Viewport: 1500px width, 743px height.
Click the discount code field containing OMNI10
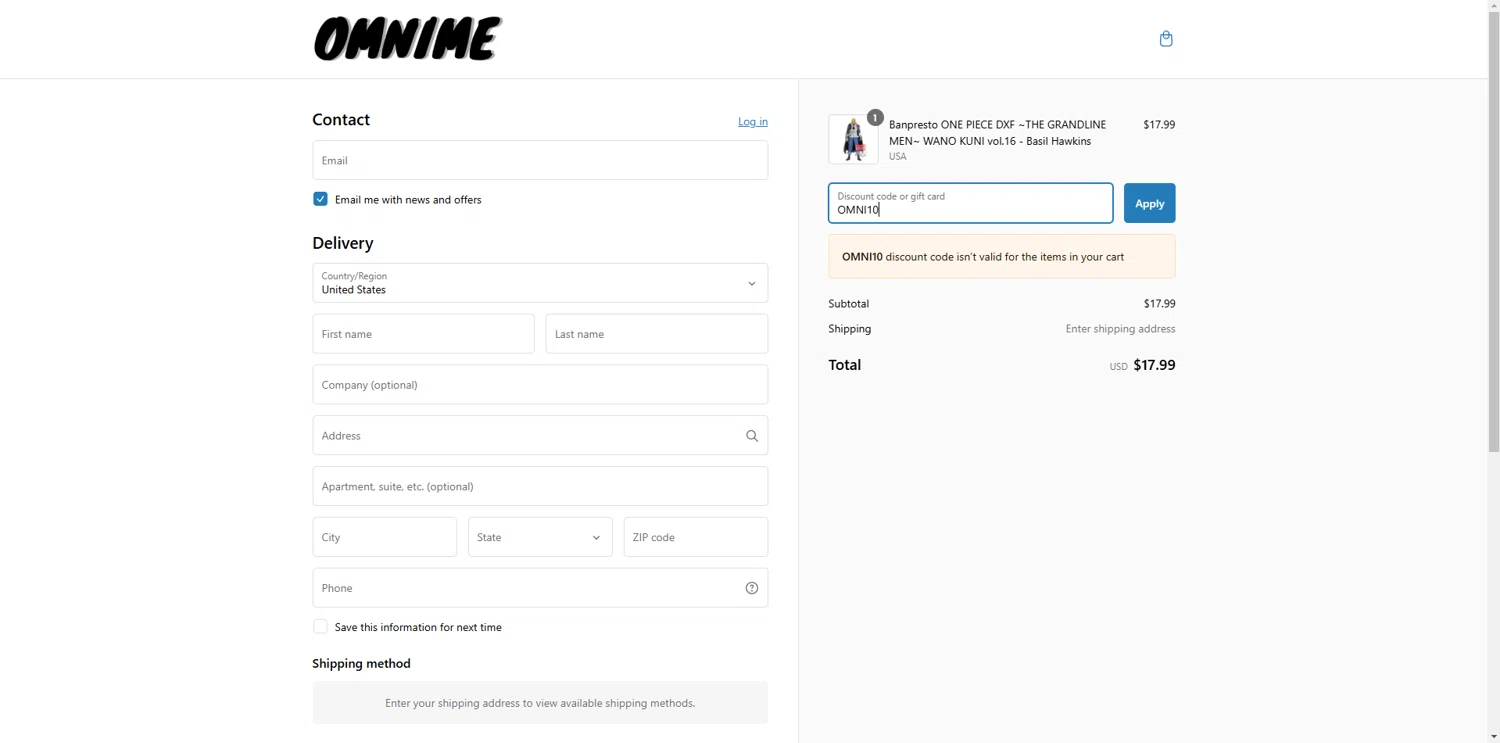tap(970, 203)
